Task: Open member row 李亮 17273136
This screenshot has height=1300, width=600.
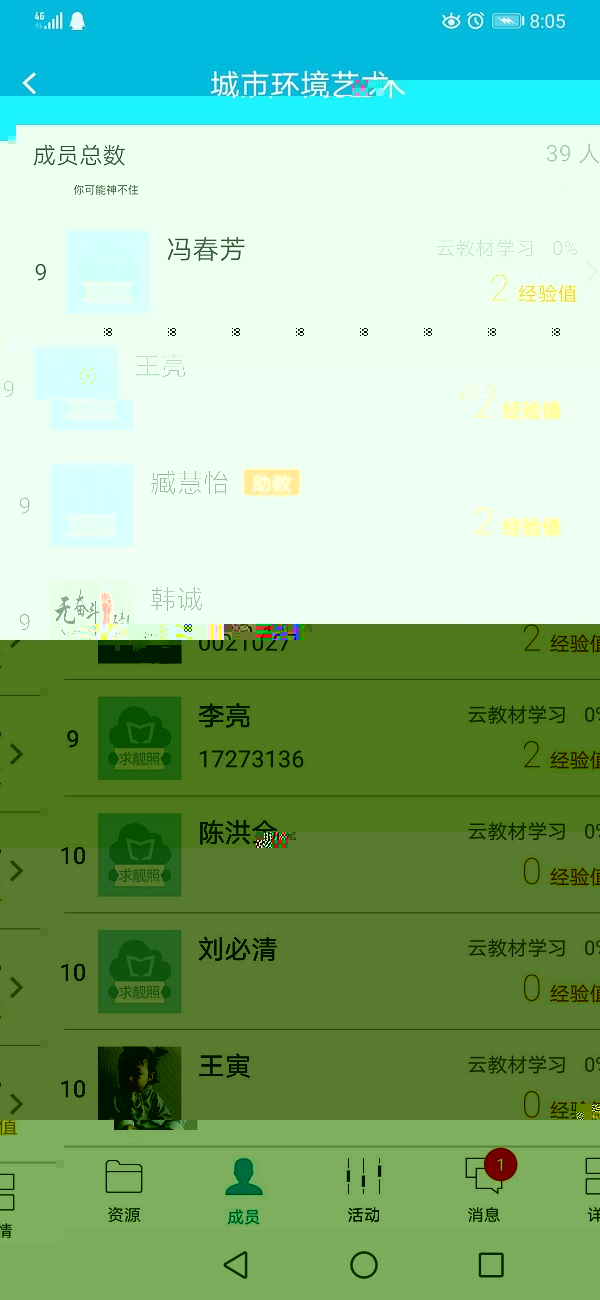Action: point(332,738)
